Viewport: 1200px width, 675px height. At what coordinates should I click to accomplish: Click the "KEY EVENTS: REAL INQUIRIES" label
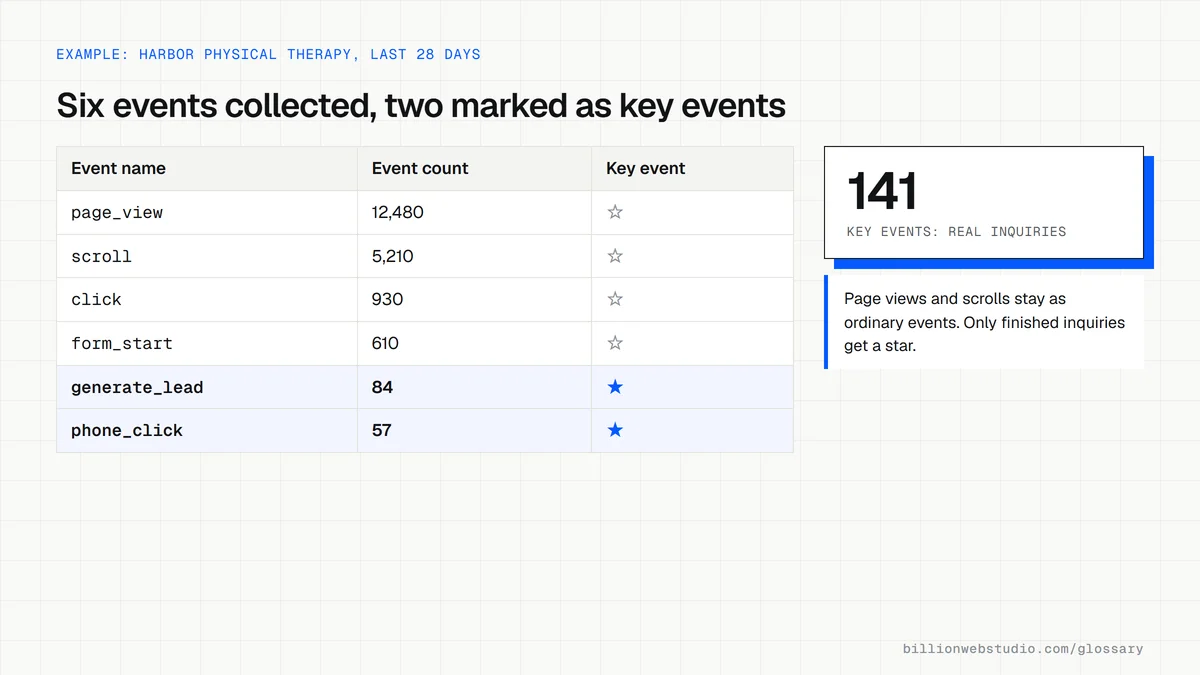956,231
